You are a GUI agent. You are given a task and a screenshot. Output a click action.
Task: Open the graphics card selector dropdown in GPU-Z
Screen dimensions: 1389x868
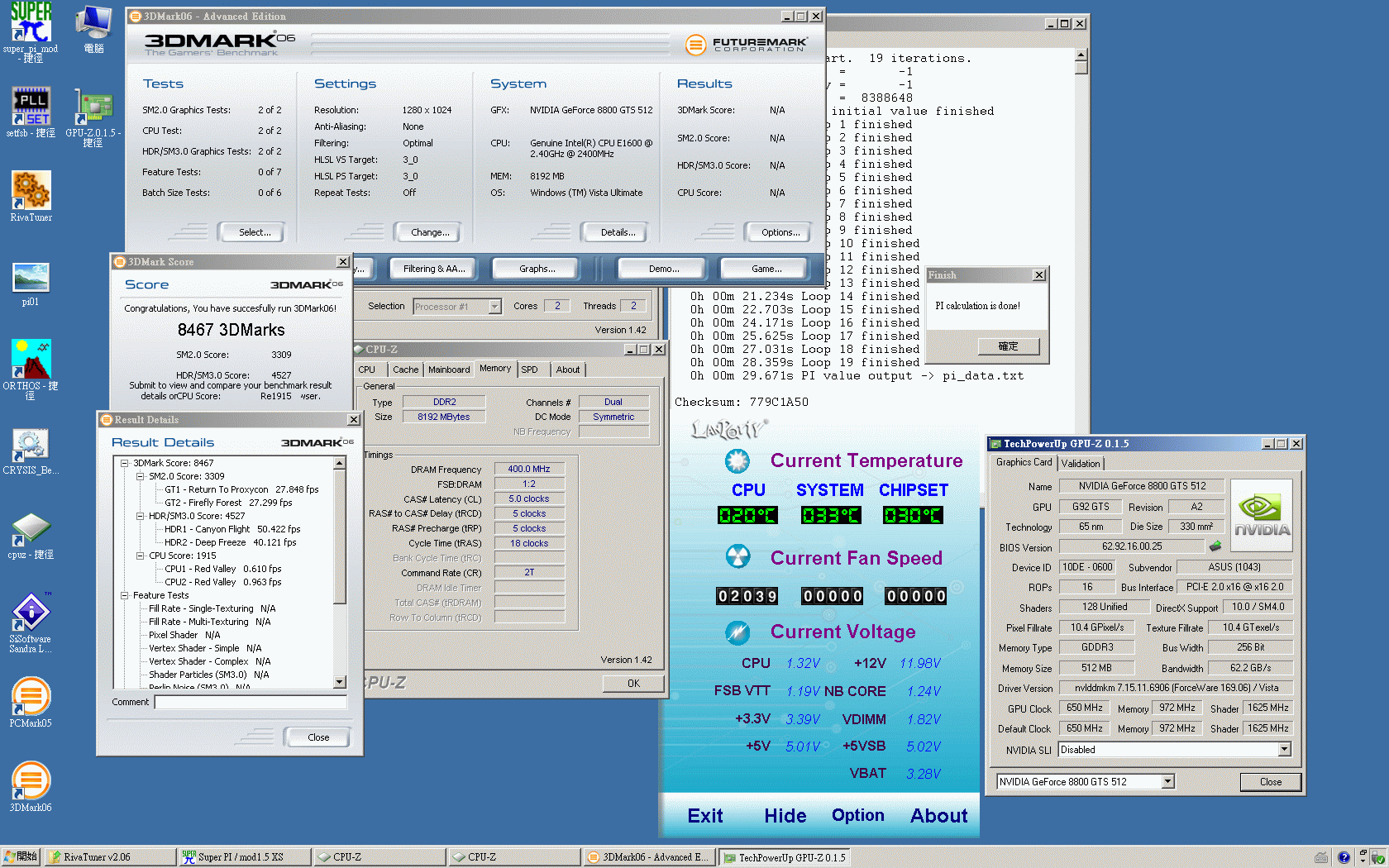coord(1167,782)
